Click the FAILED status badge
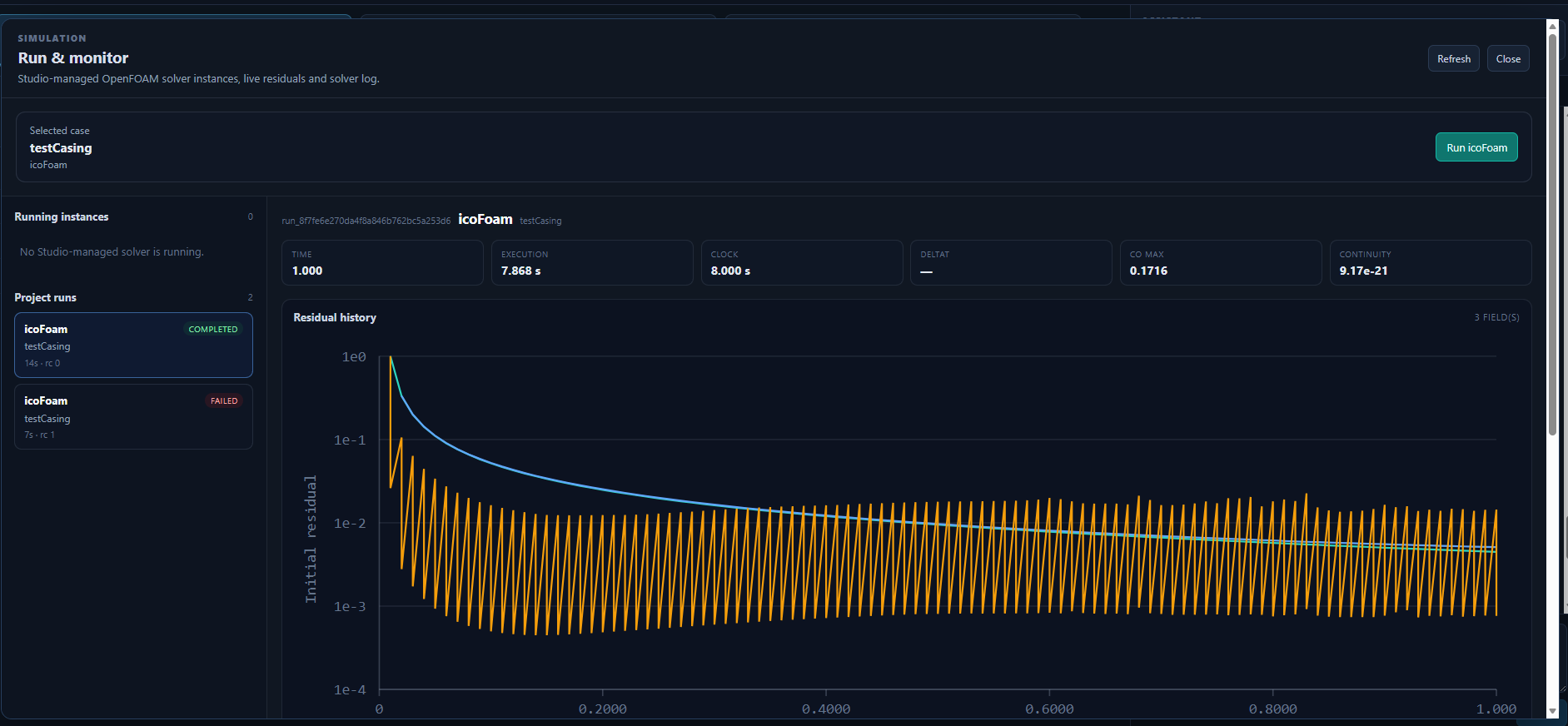1568x726 pixels. click(x=224, y=400)
